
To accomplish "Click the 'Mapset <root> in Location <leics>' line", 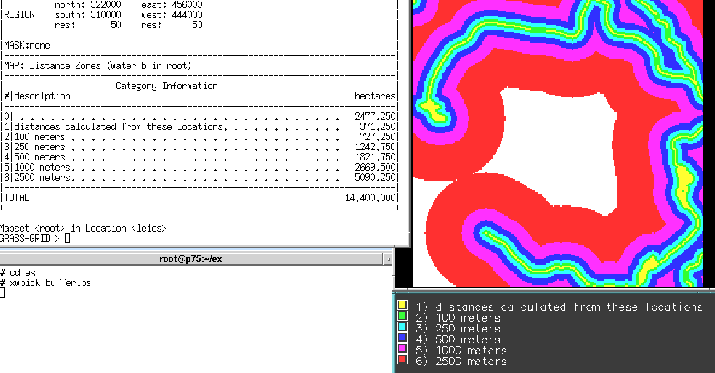I will (x=83, y=228).
